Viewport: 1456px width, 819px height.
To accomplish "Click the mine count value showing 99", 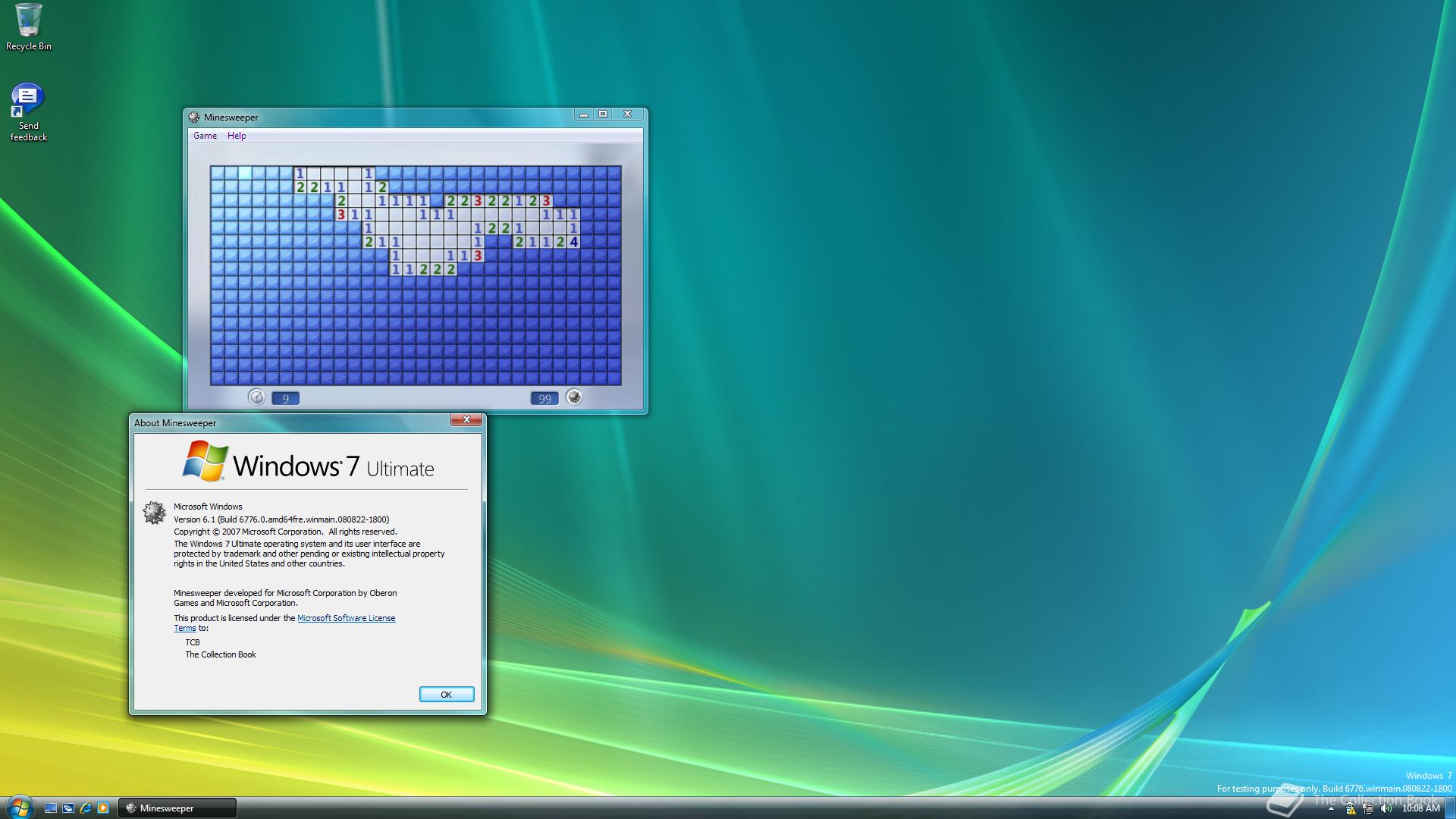I will pyautogui.click(x=544, y=398).
